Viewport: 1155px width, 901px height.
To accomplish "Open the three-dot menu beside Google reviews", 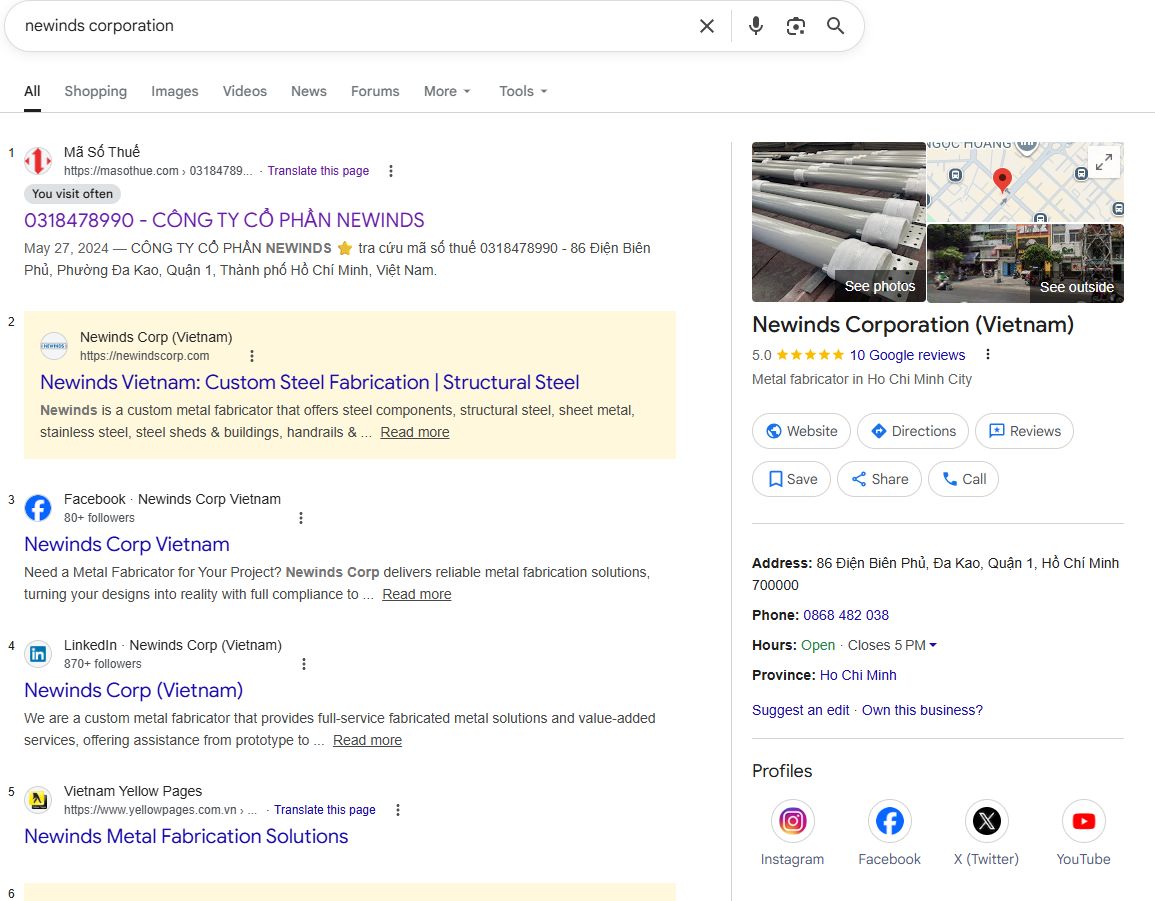I will [x=987, y=355].
